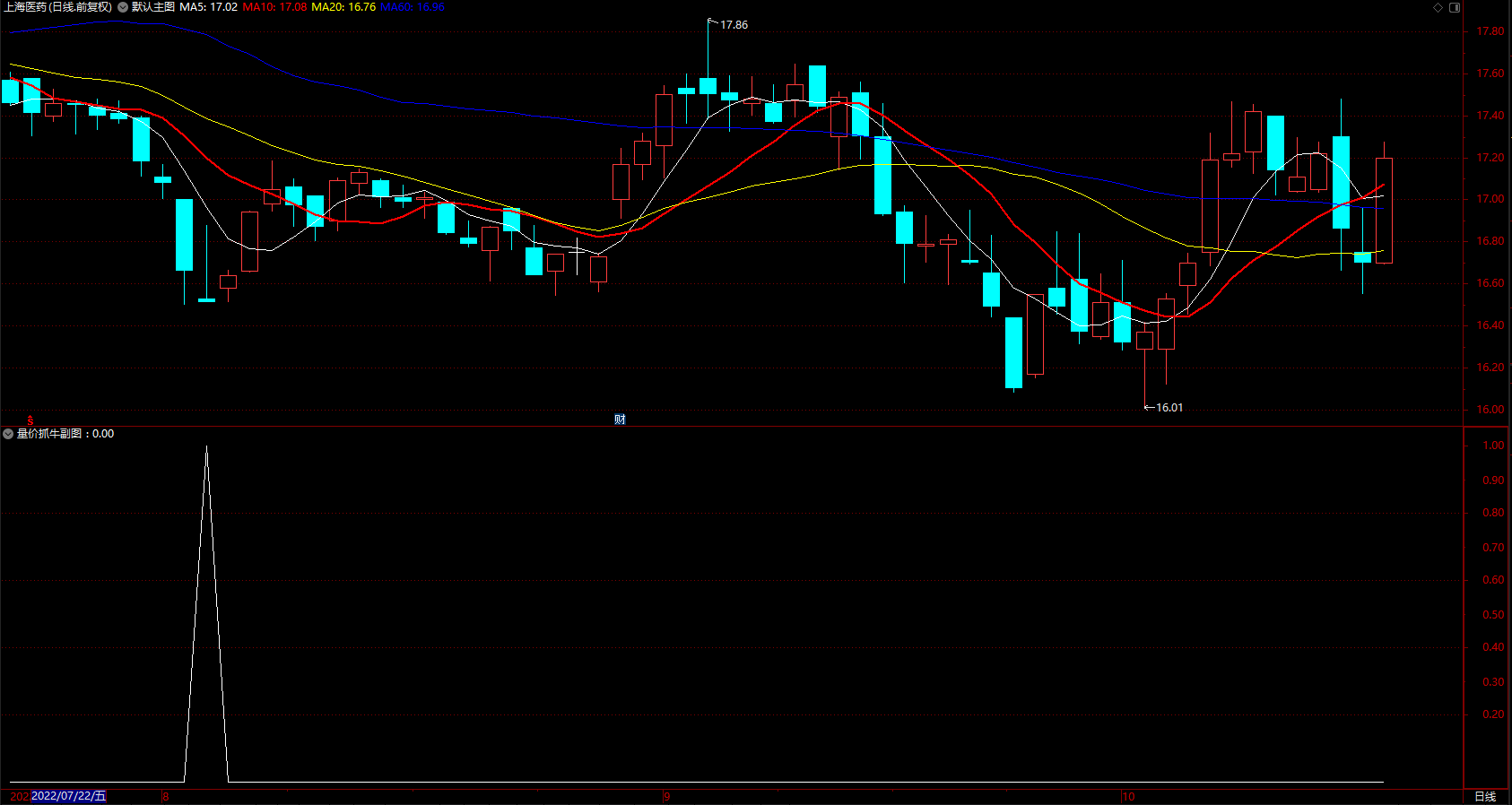Expand the 量价抓牛副图 sub-chart dropdown arrow
The image size is (1512, 805).
click(8, 434)
